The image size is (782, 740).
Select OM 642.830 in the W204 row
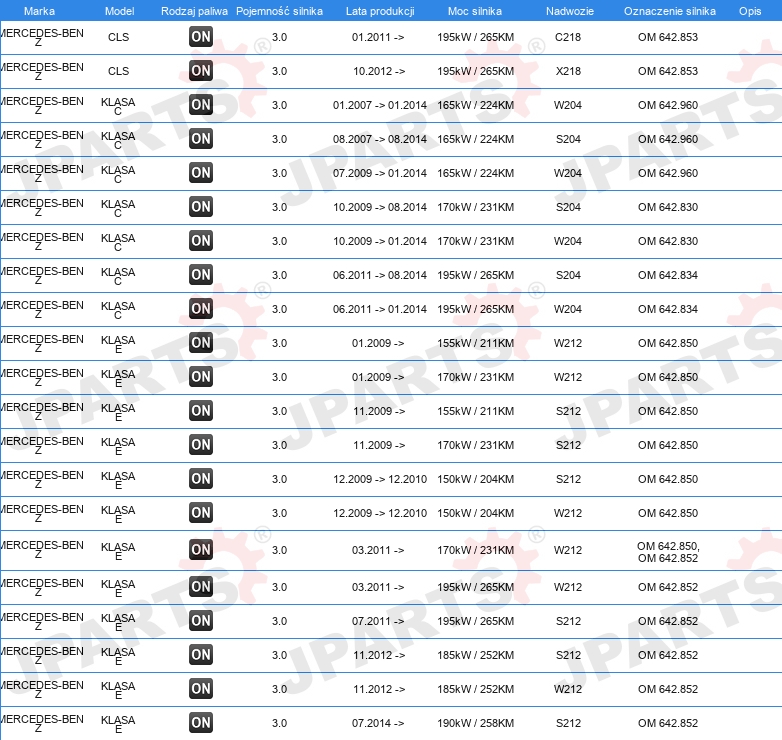pyautogui.click(x=668, y=241)
